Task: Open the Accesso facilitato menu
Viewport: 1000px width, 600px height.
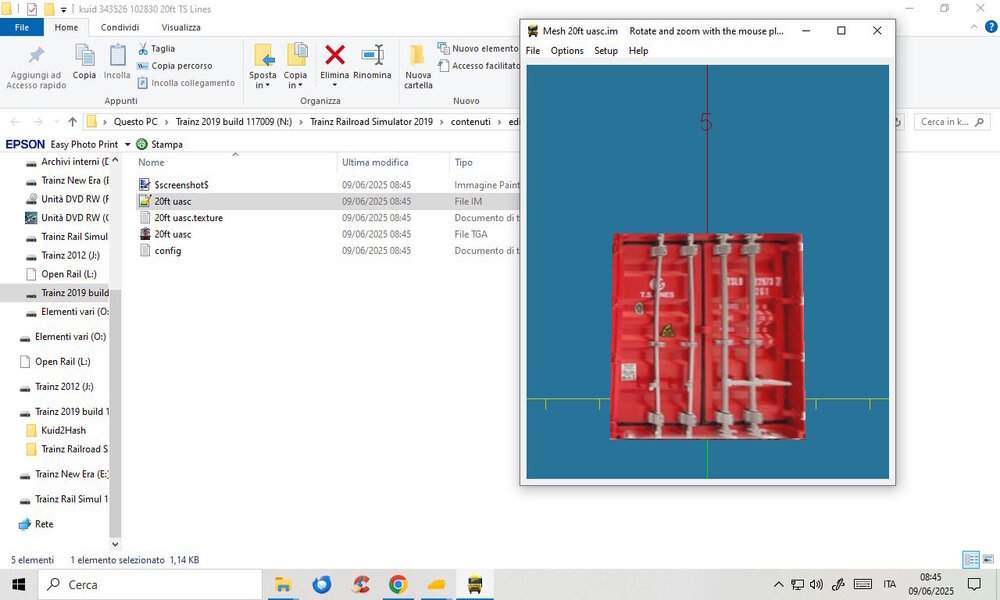Action: pyautogui.click(x=478, y=66)
